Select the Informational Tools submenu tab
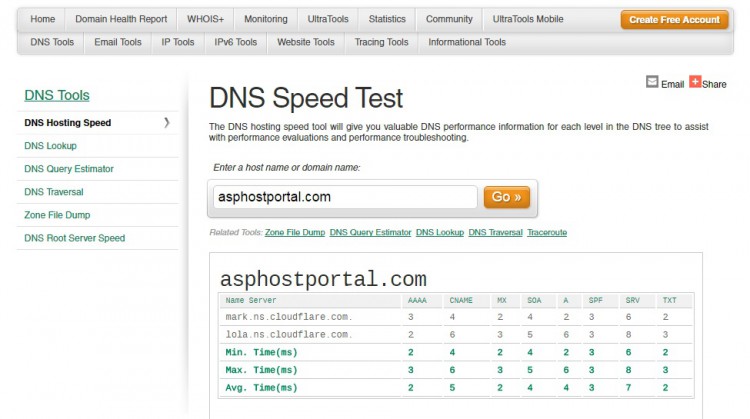The image size is (750, 419). (x=467, y=42)
